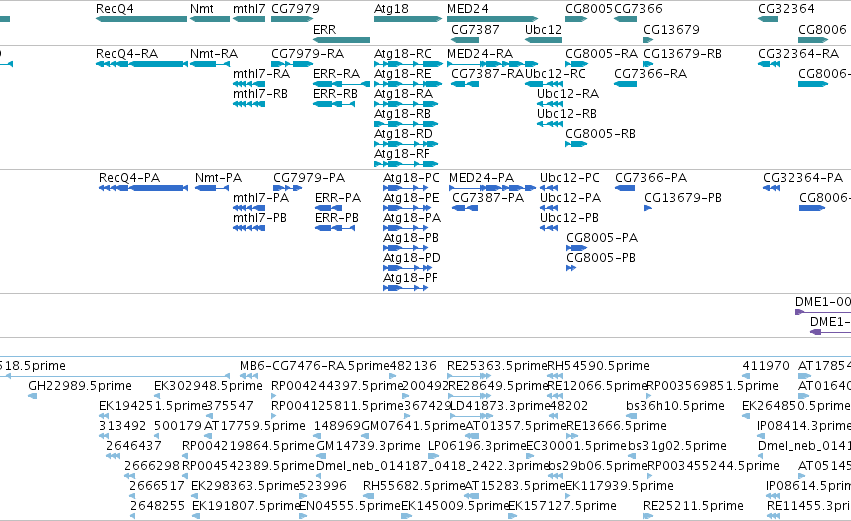Click the mthl7-RA transcript label
851x521 pixels.
coord(262,74)
